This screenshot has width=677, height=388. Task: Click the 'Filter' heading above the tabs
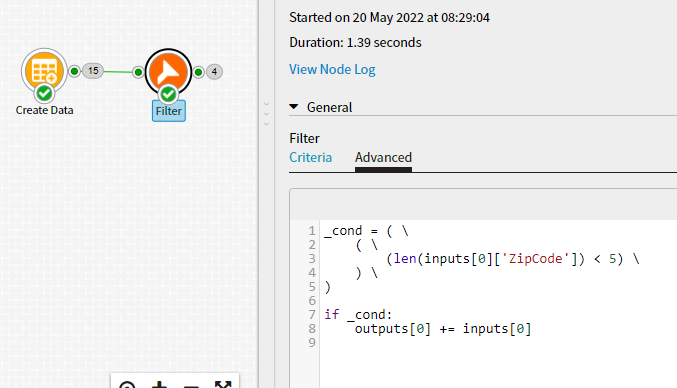304,139
